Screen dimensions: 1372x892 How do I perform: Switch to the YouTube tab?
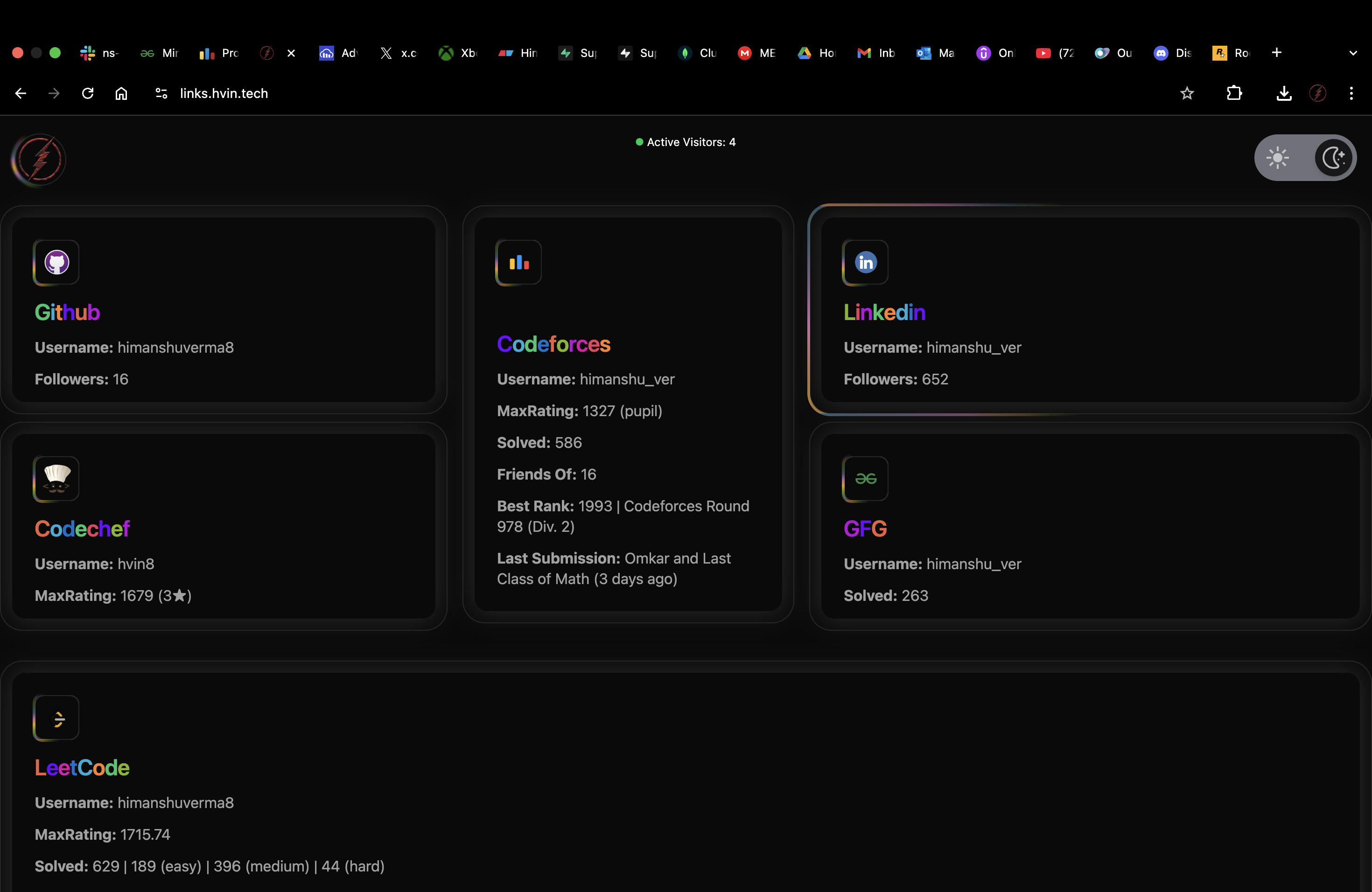[x=1055, y=53]
